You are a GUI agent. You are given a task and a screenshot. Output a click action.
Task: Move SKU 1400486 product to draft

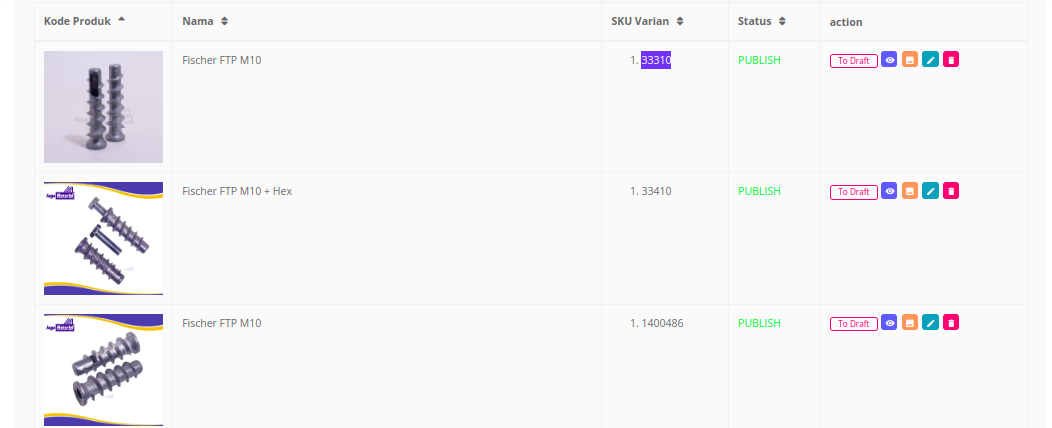point(853,324)
